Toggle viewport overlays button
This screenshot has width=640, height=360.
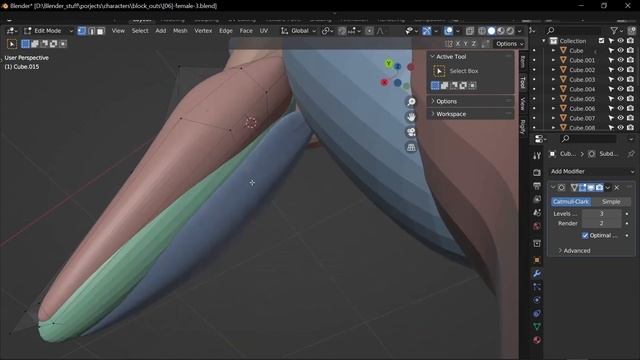(x=448, y=31)
